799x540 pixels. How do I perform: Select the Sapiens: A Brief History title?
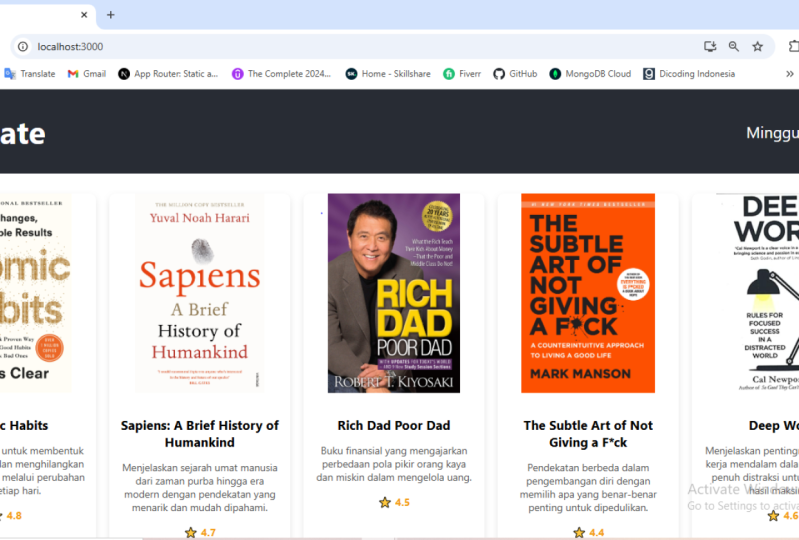[x=200, y=434]
